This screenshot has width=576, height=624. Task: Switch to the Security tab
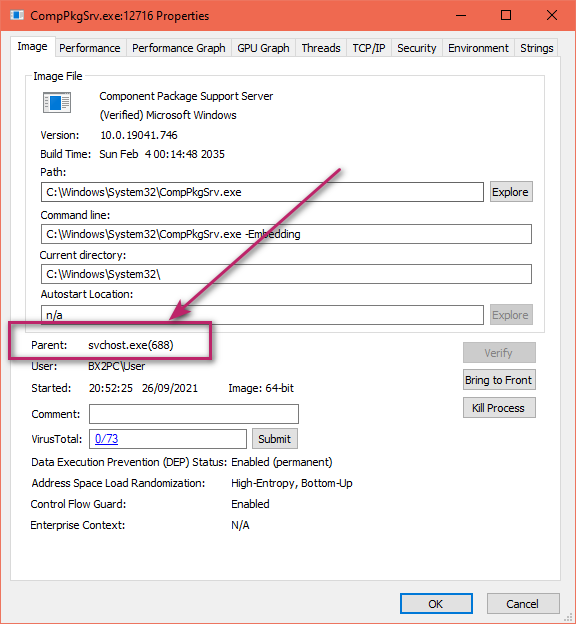pyautogui.click(x=416, y=48)
